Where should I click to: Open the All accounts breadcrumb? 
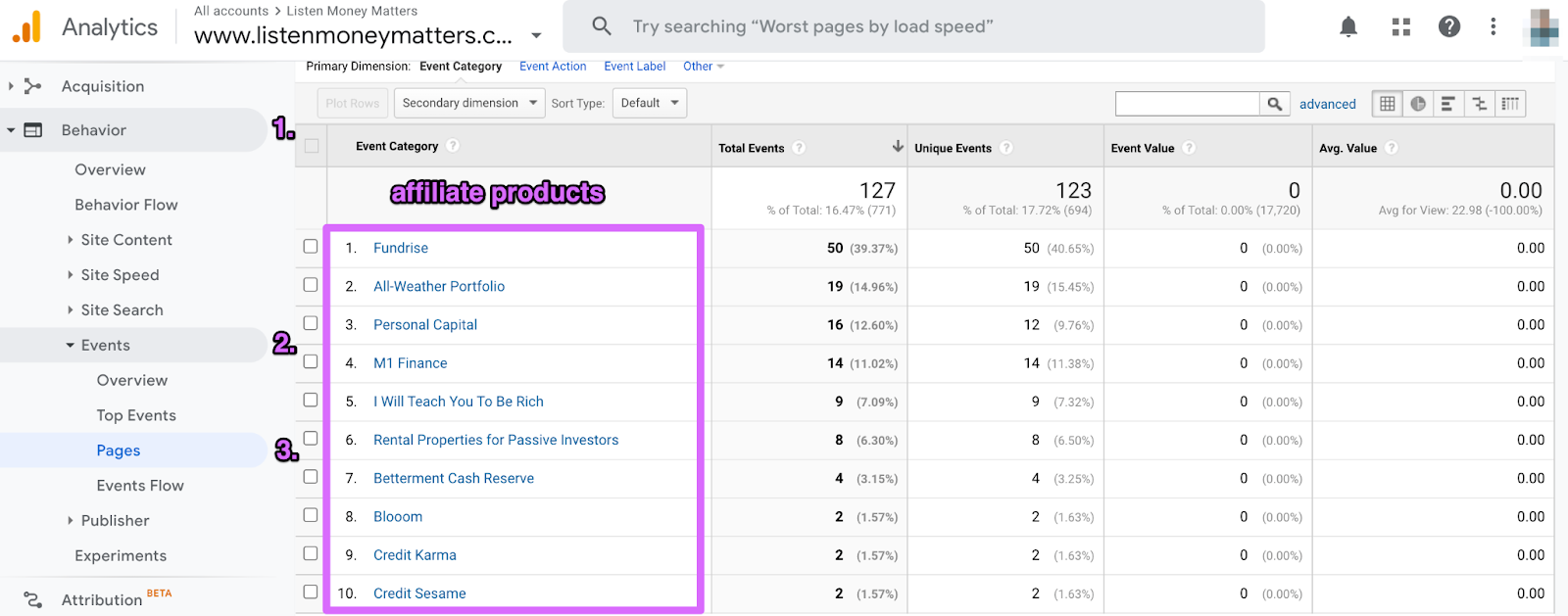coord(231,11)
